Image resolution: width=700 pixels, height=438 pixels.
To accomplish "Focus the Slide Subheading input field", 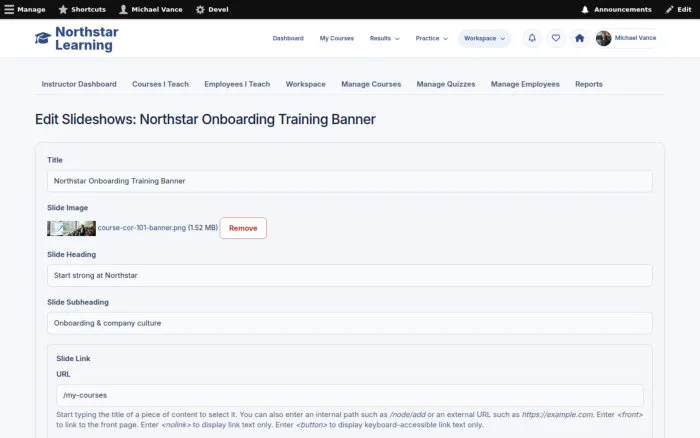I will (x=350, y=323).
